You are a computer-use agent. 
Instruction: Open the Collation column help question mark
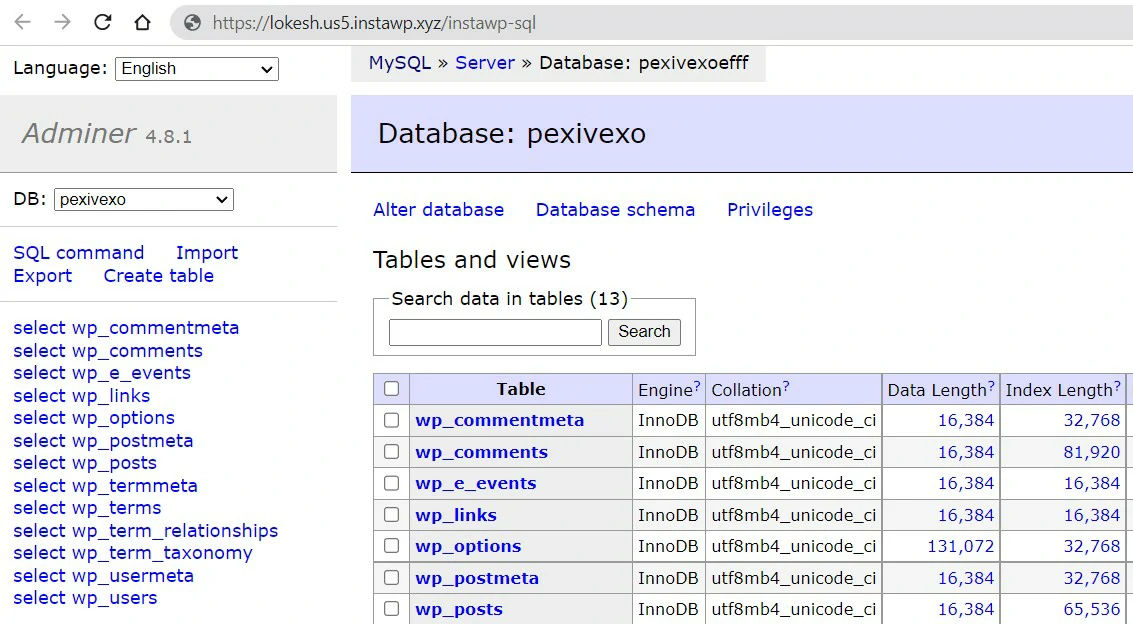pyautogui.click(x=786, y=386)
